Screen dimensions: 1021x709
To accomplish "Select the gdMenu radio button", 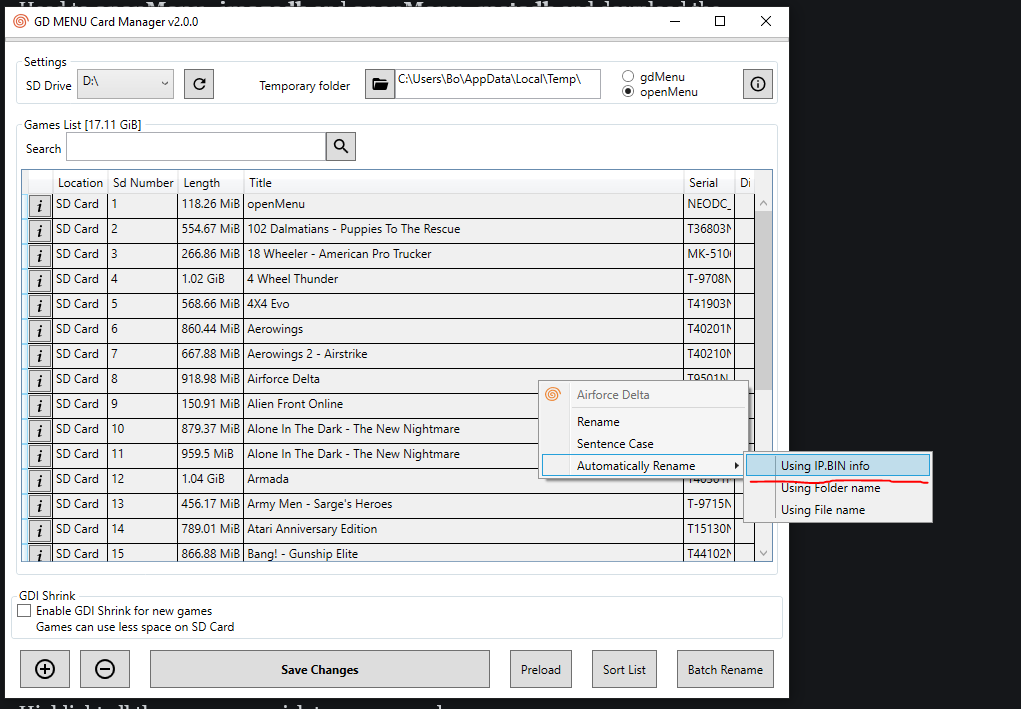I will (x=628, y=75).
